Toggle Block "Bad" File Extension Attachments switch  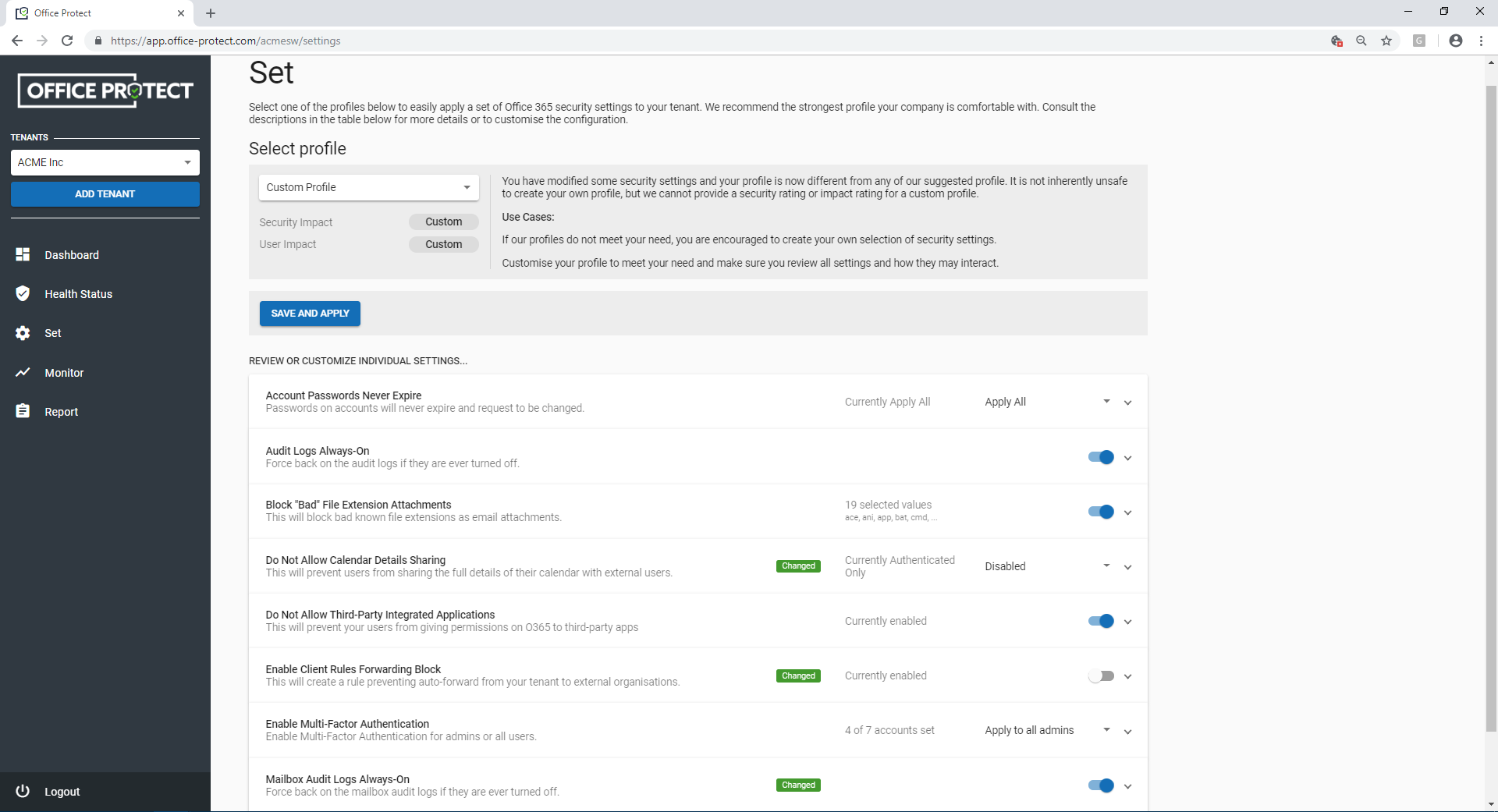tap(1101, 512)
